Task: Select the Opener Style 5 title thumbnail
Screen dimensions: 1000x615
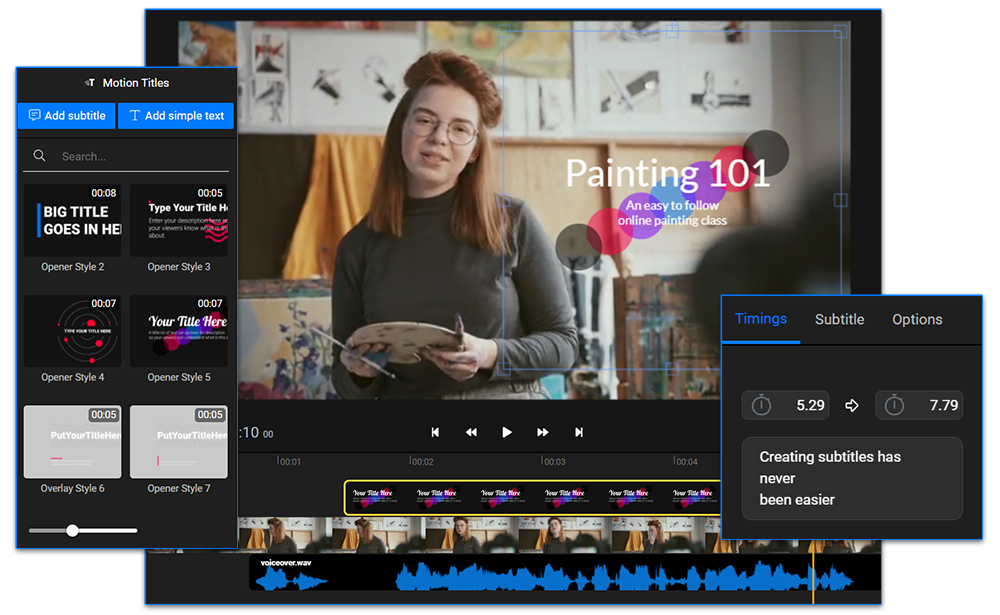Action: coord(177,330)
